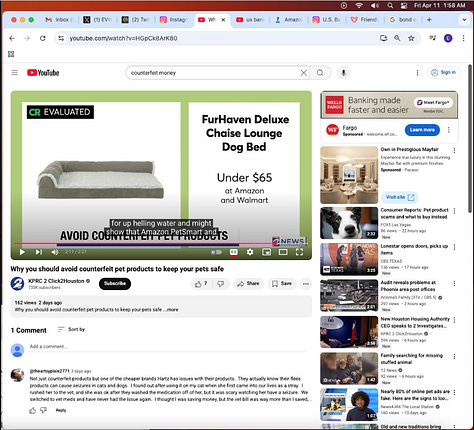Subscribe to KPRC 2 Click2Houston
Image resolution: width=474 pixels, height=430 pixels.
point(115,283)
